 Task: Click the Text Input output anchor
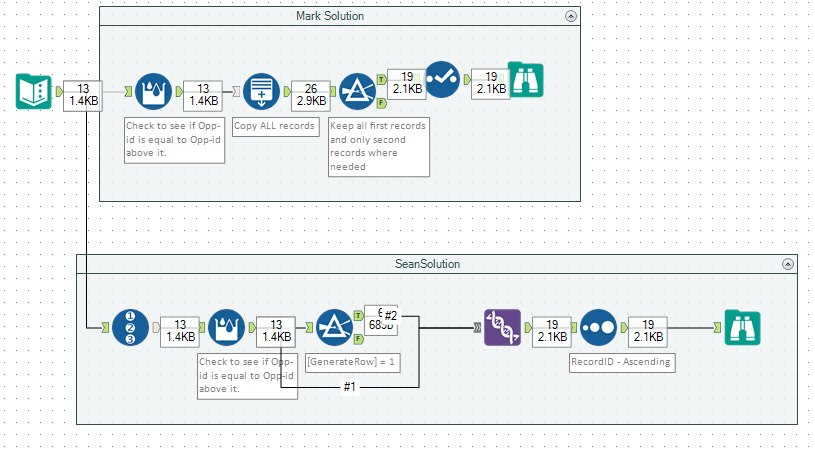[59, 92]
